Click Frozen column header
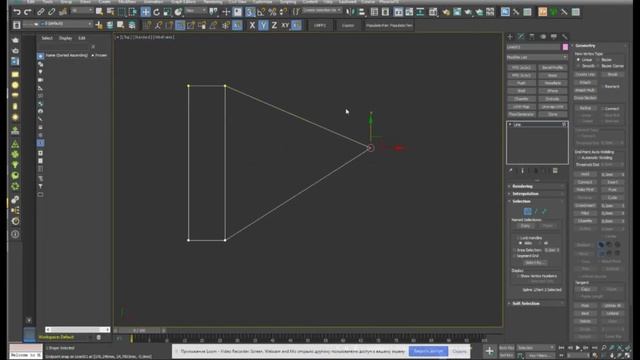Screen dimensions: 640x360 click(101, 55)
